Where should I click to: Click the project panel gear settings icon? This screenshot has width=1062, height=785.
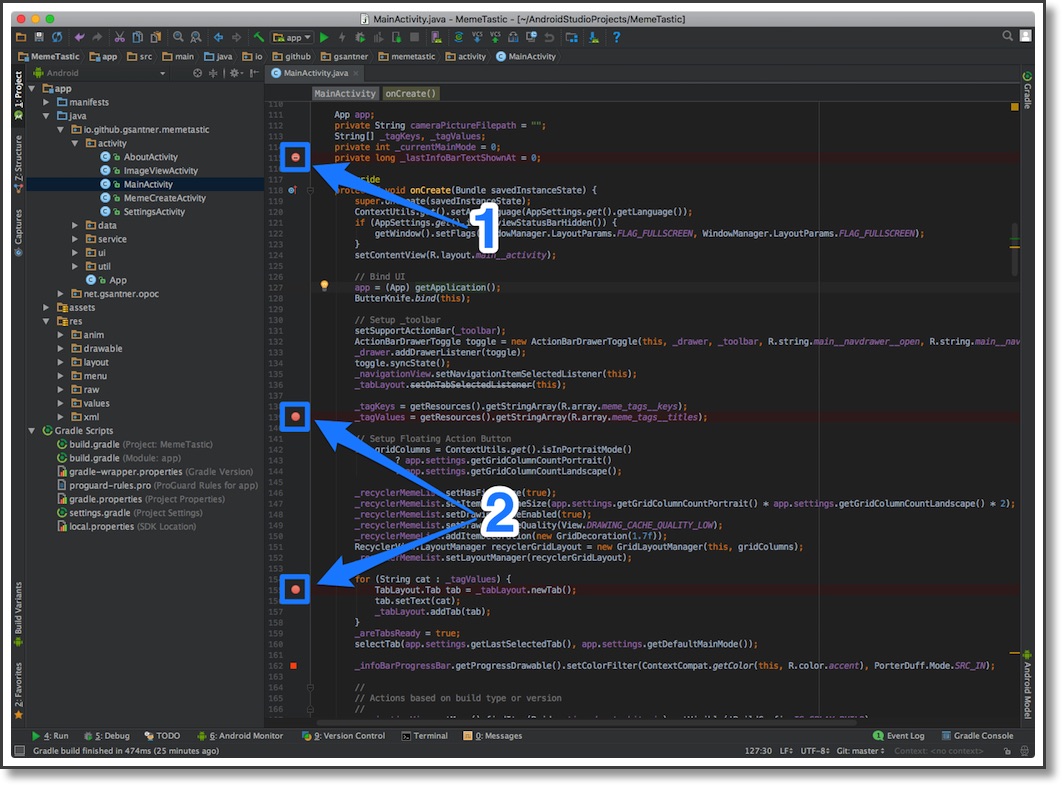click(234, 73)
